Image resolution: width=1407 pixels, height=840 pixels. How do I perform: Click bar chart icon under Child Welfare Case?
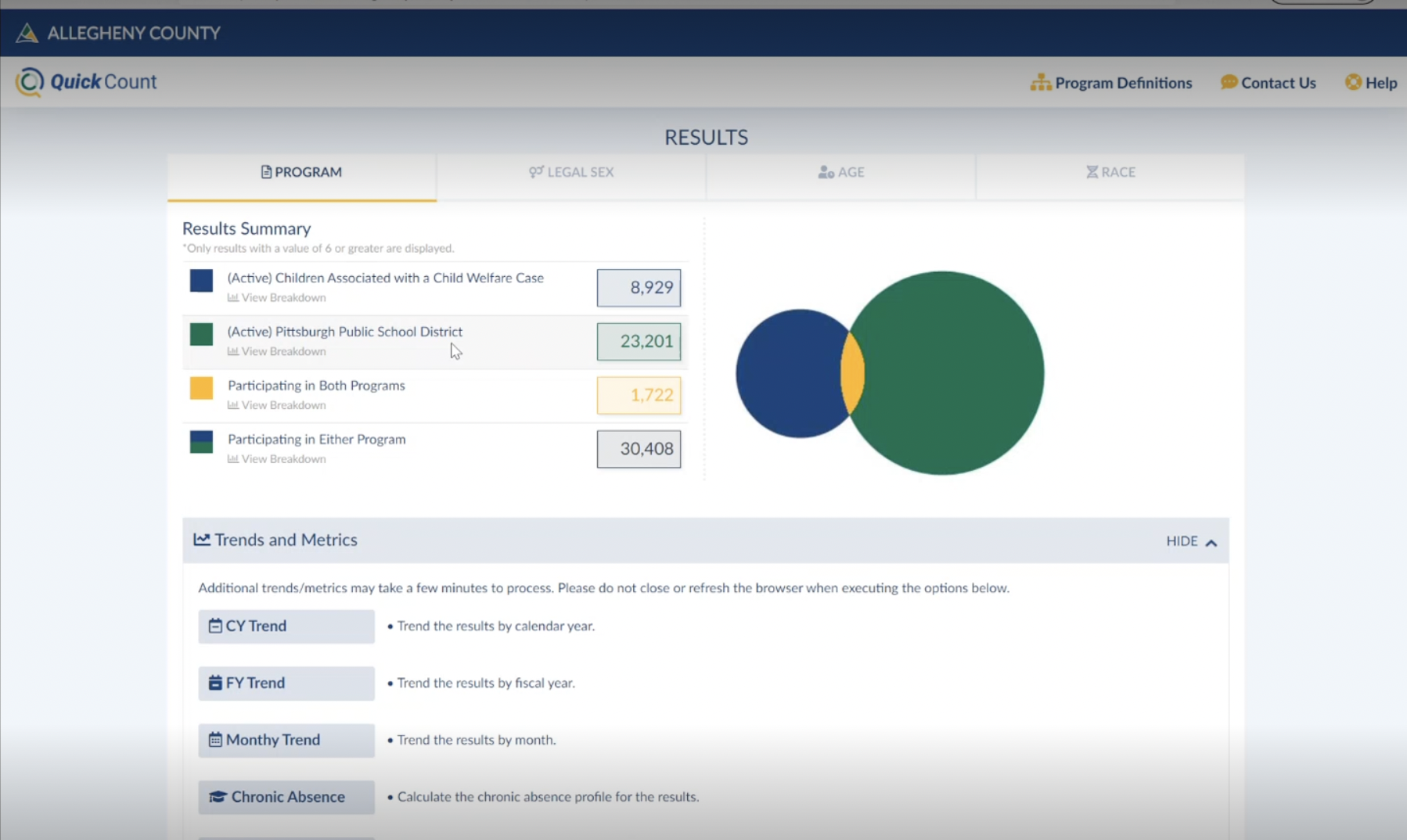tap(232, 298)
